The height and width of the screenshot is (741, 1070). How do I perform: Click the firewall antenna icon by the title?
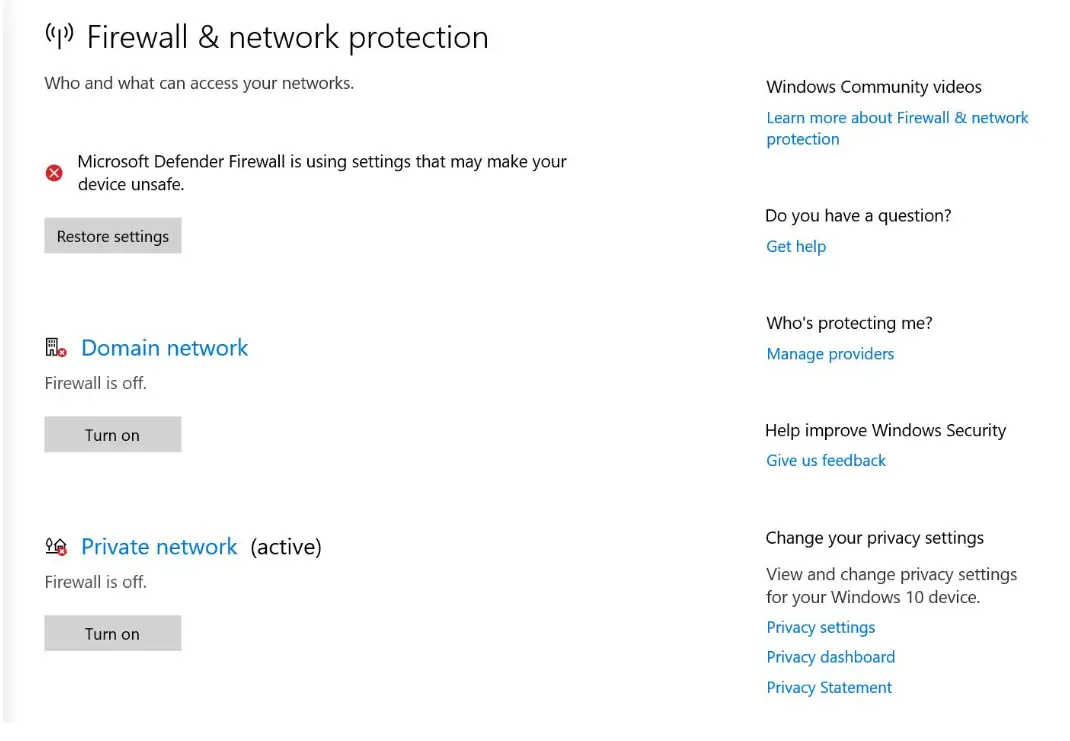coord(59,35)
